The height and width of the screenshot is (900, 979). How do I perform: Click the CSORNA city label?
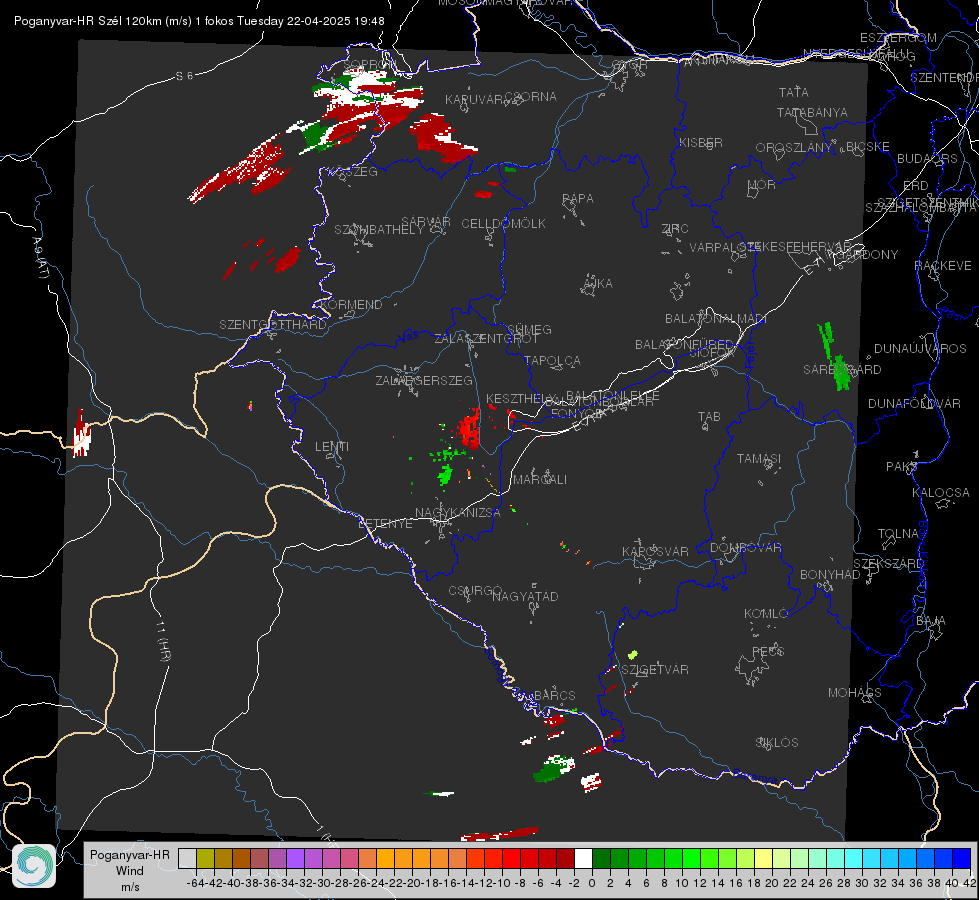click(531, 97)
